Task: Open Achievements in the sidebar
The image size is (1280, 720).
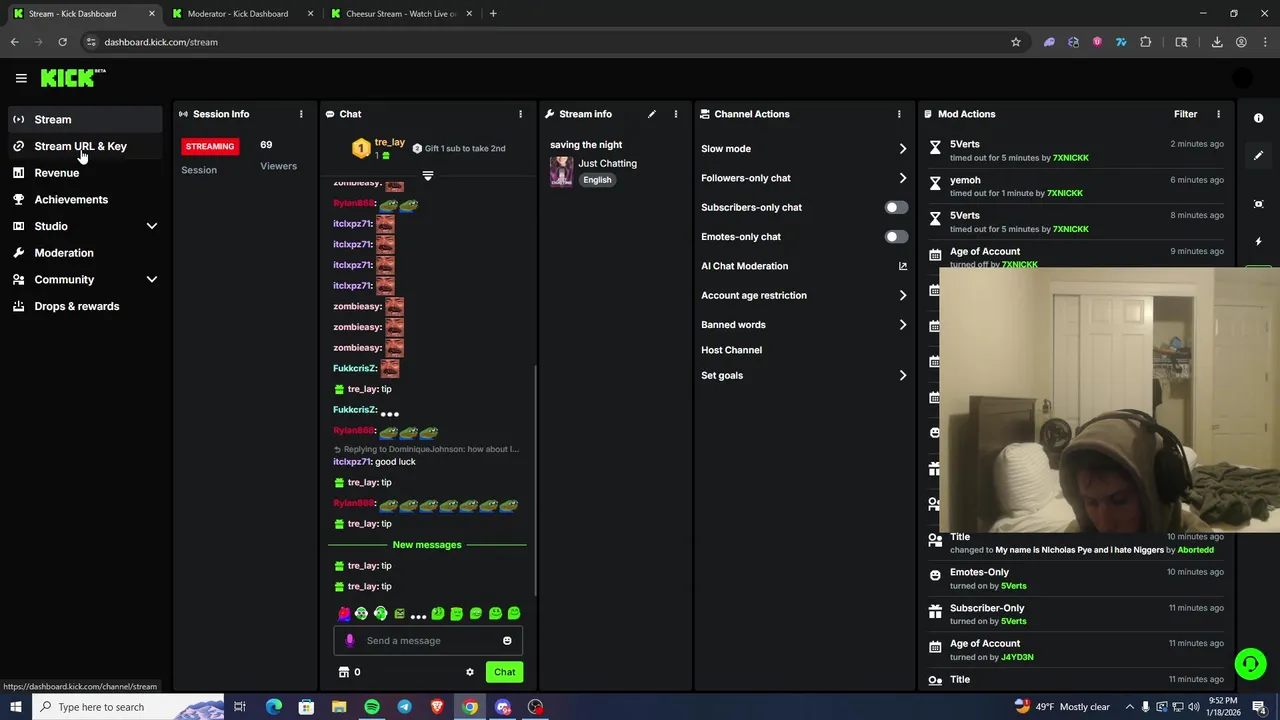Action: point(85,199)
